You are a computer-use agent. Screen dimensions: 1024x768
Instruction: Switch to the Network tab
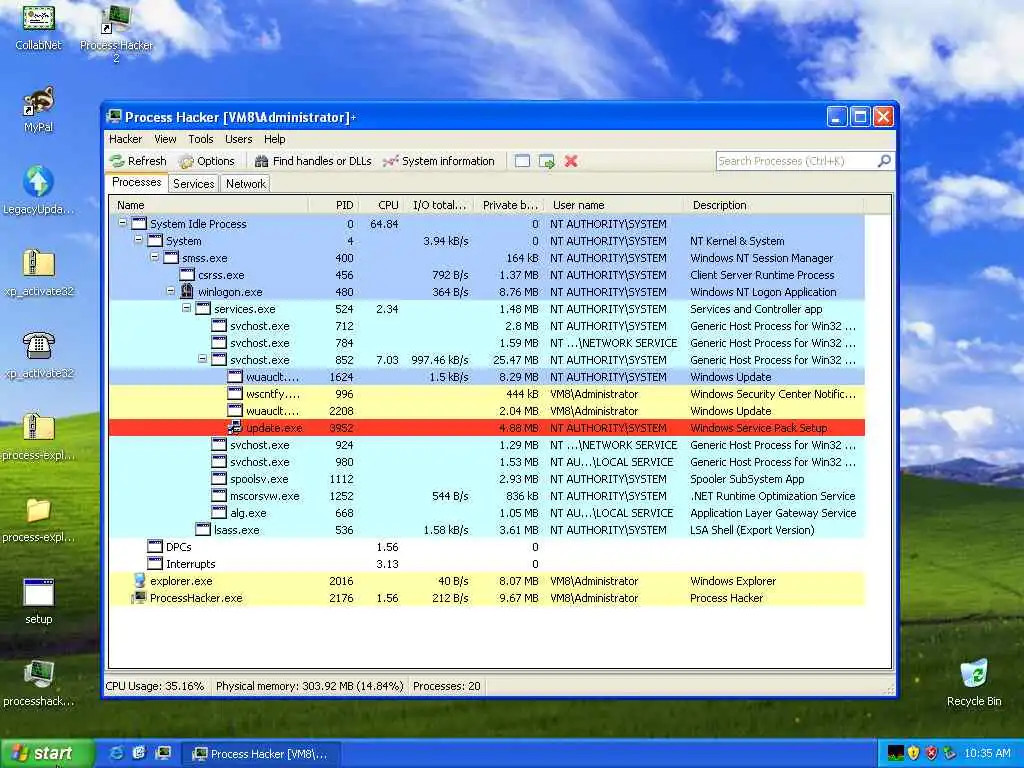(246, 184)
